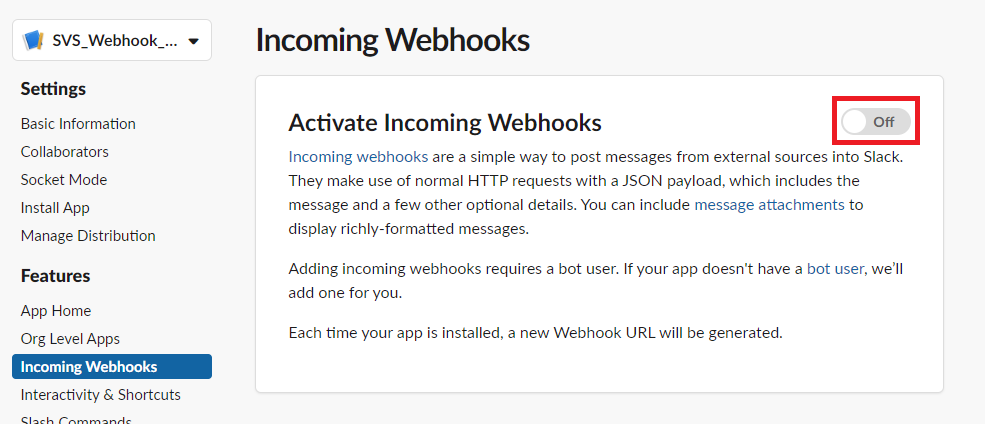
Task: Go to Collaborators page
Action: [x=65, y=152]
